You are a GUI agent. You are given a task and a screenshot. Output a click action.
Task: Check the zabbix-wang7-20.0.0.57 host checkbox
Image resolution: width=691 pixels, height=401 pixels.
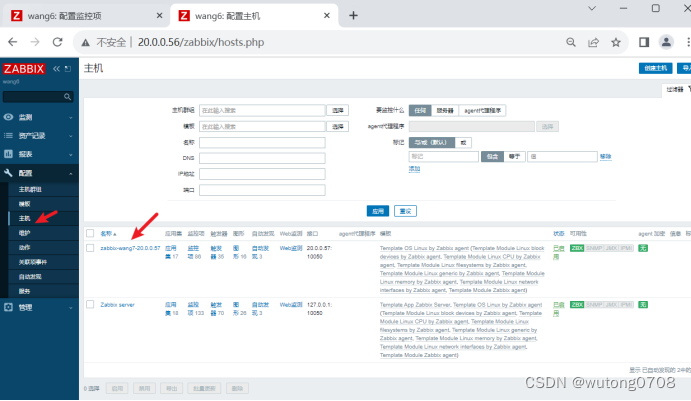click(90, 248)
